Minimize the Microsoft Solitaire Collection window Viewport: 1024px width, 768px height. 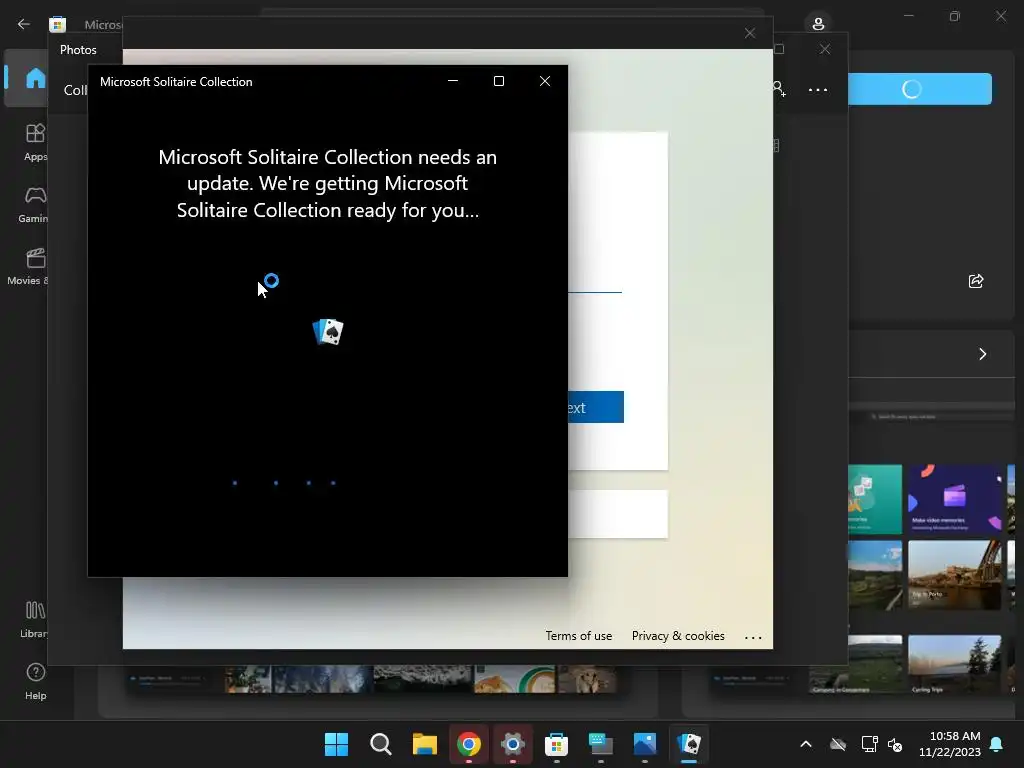(453, 81)
